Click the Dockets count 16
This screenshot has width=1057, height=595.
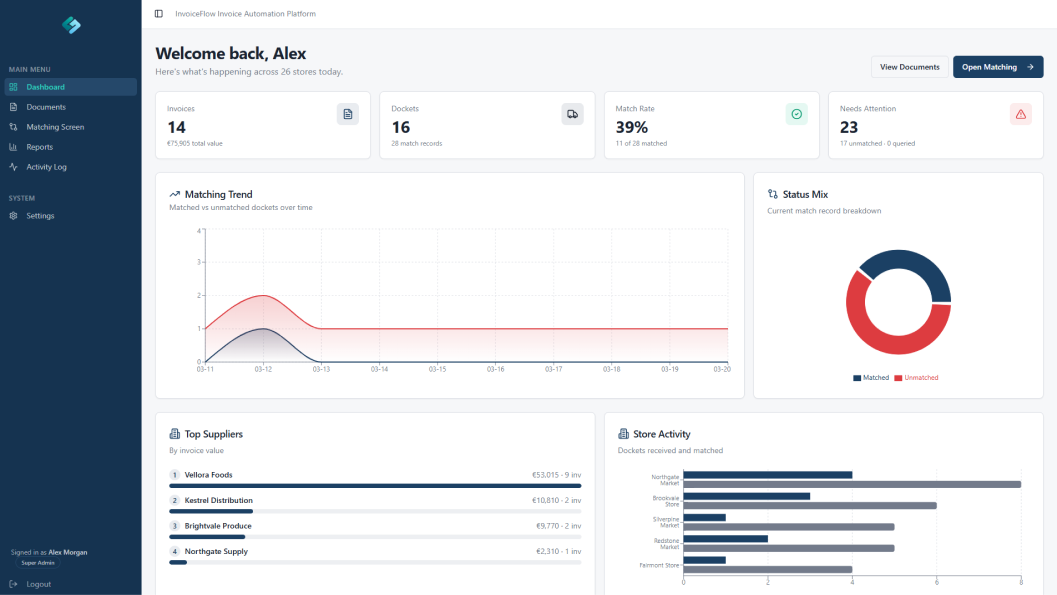400,127
